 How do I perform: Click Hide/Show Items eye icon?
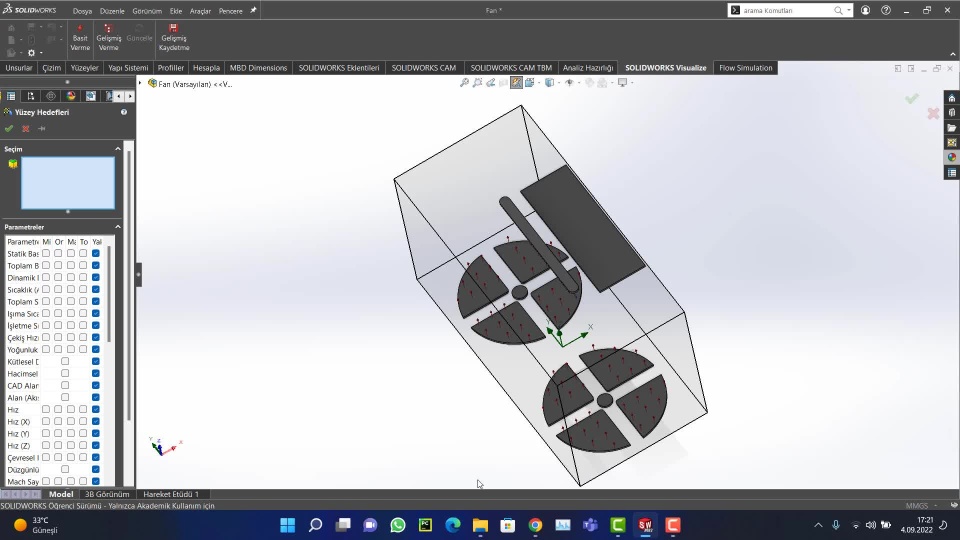[x=569, y=83]
